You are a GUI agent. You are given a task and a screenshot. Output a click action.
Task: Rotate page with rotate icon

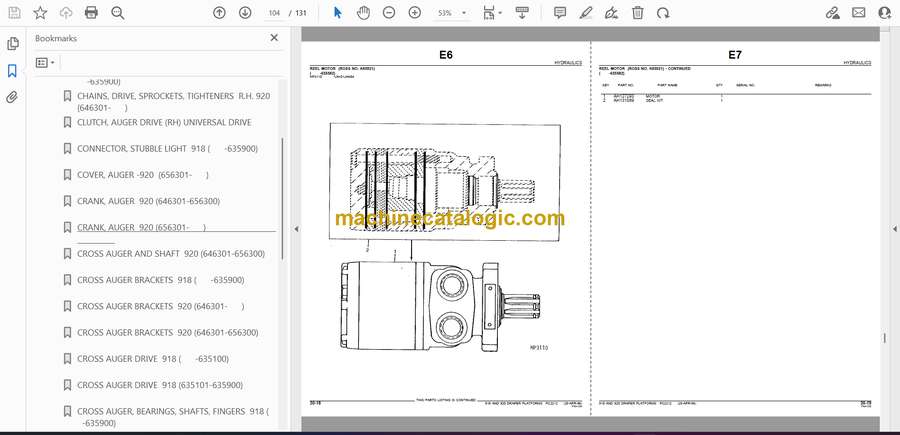[663, 13]
